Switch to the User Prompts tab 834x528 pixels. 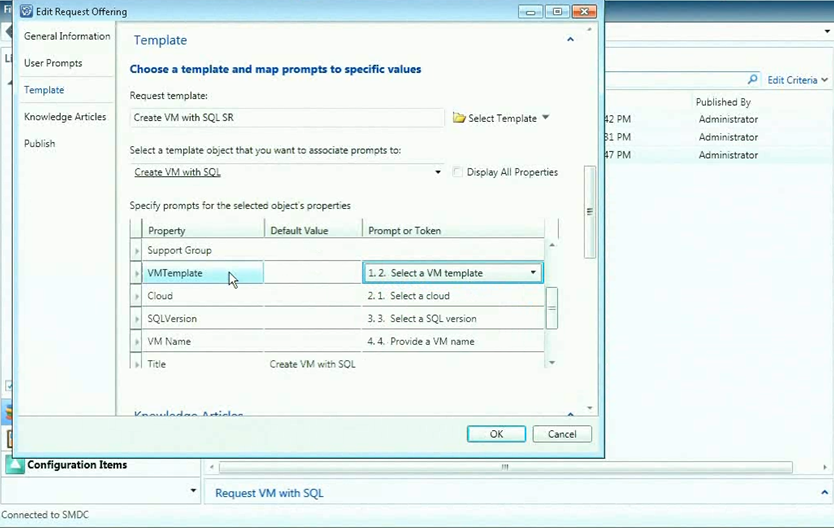coord(53,63)
